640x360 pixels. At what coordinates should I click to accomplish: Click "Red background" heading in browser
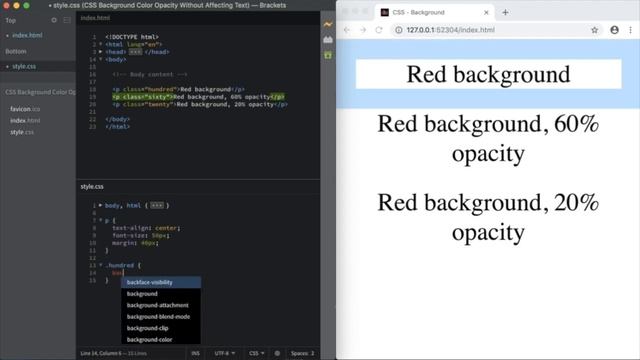[488, 74]
